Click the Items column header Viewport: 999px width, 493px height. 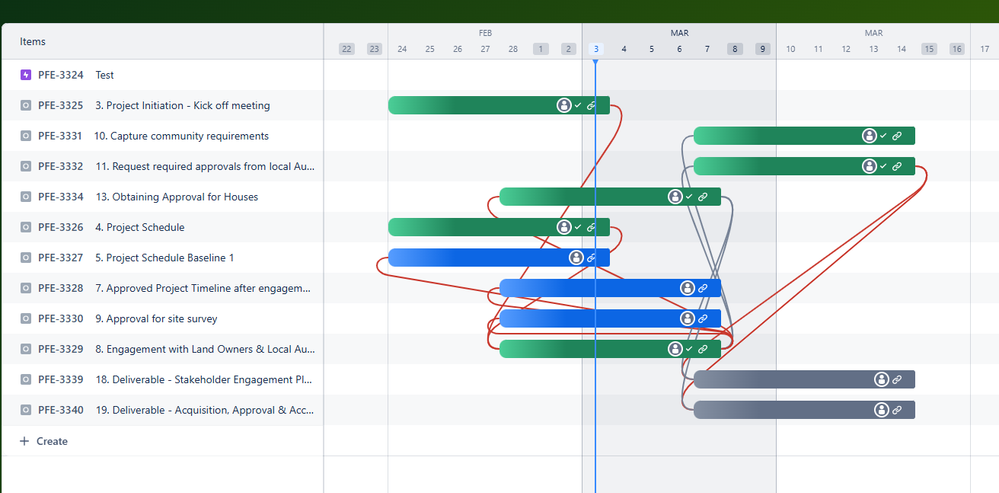(32, 41)
